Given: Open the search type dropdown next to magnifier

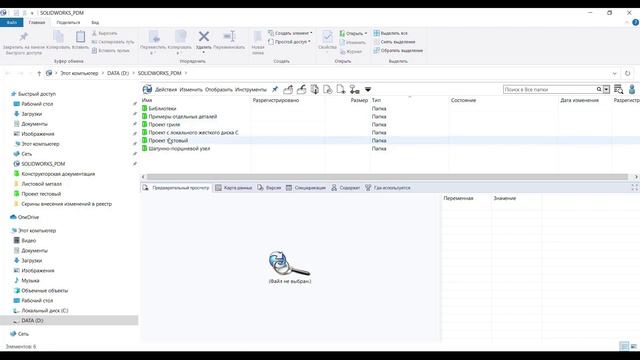Looking at the screenshot, I should coord(607,89).
